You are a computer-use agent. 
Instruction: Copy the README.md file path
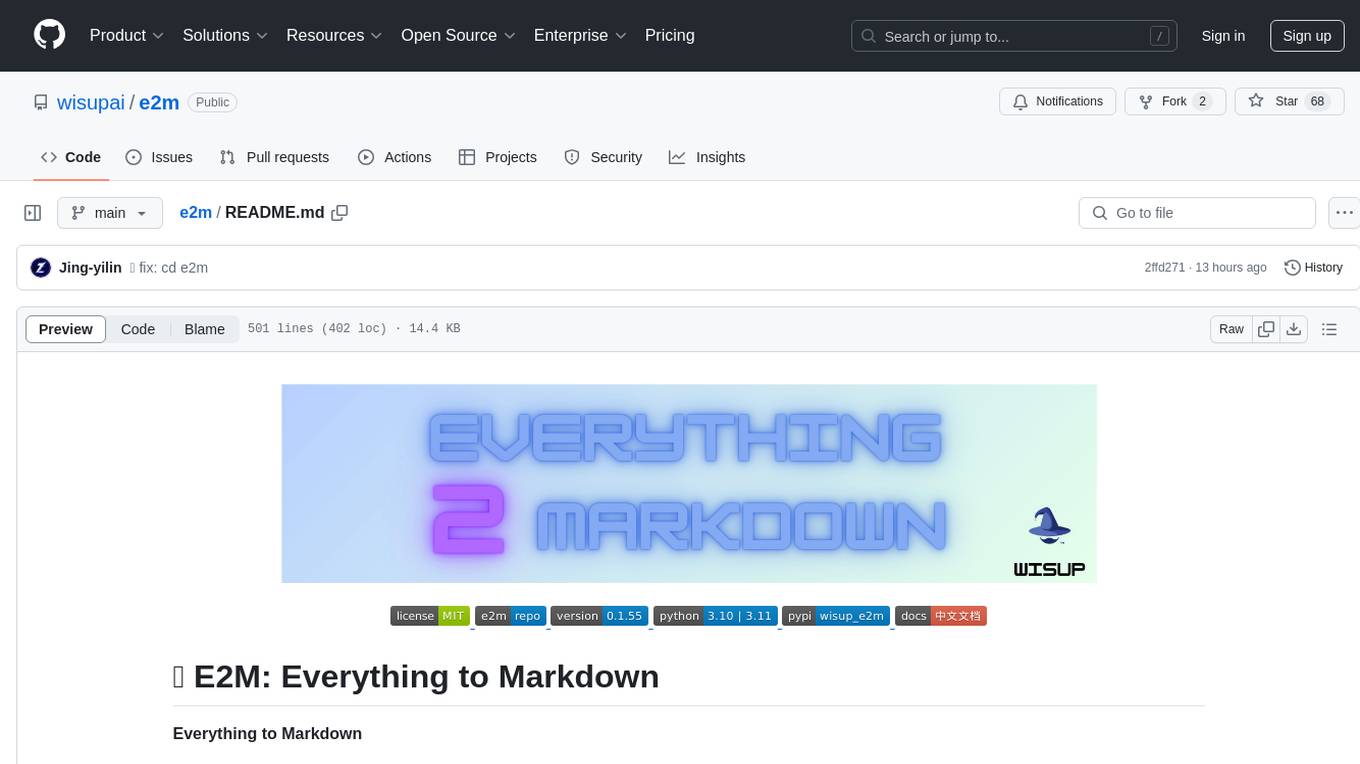click(340, 213)
